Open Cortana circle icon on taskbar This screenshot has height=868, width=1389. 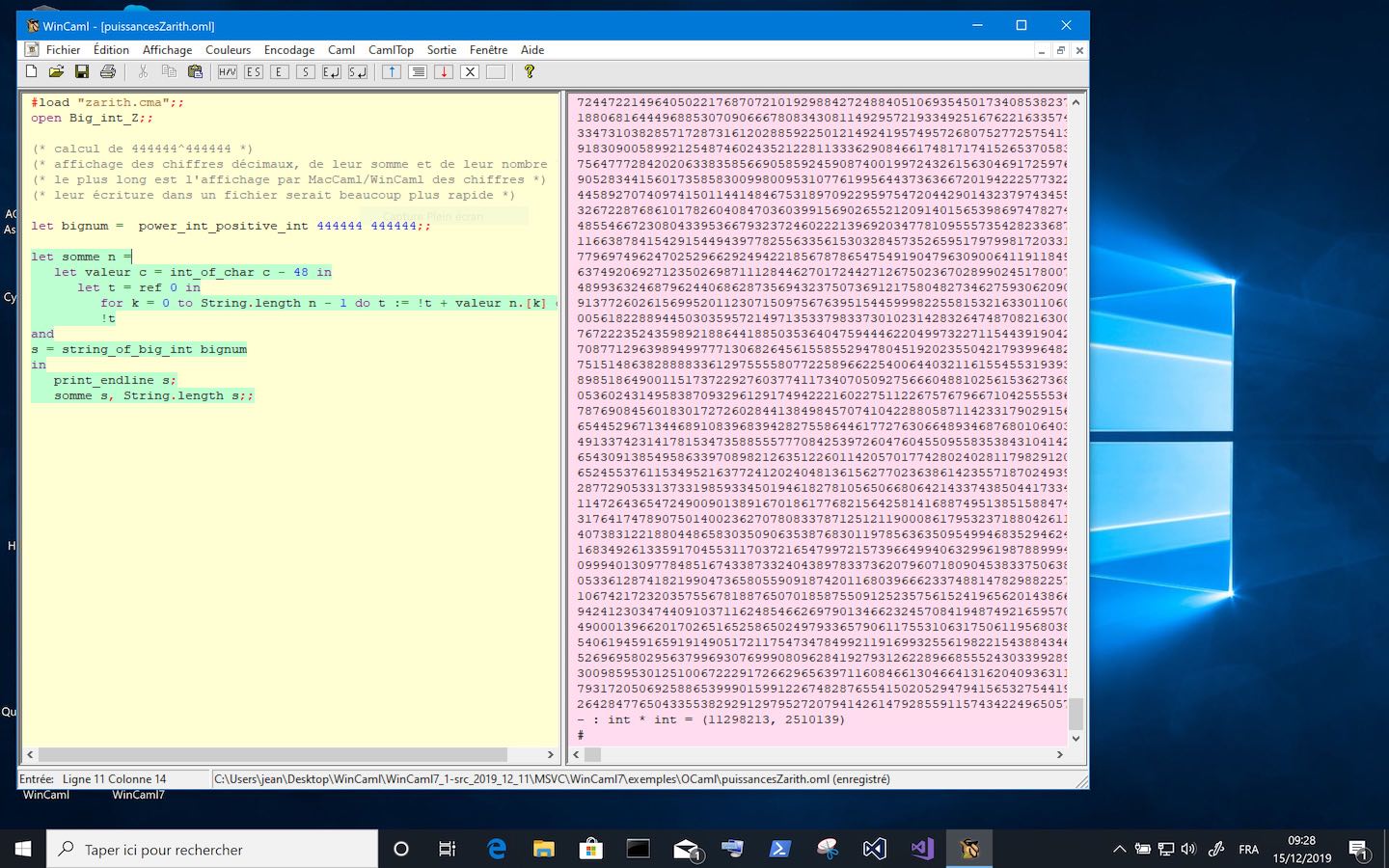pyautogui.click(x=401, y=849)
